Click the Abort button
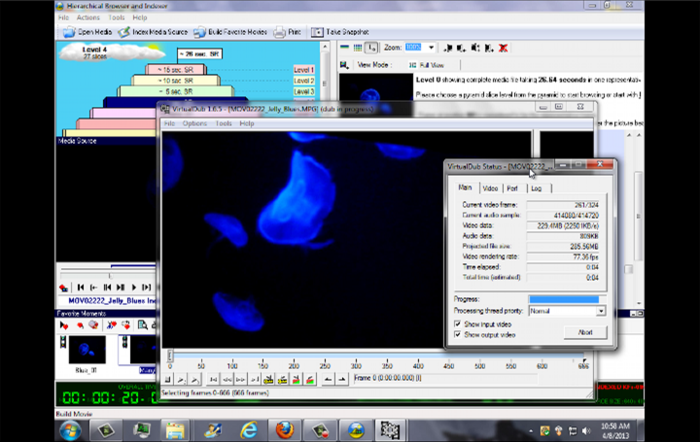700x442 pixels. 586,332
